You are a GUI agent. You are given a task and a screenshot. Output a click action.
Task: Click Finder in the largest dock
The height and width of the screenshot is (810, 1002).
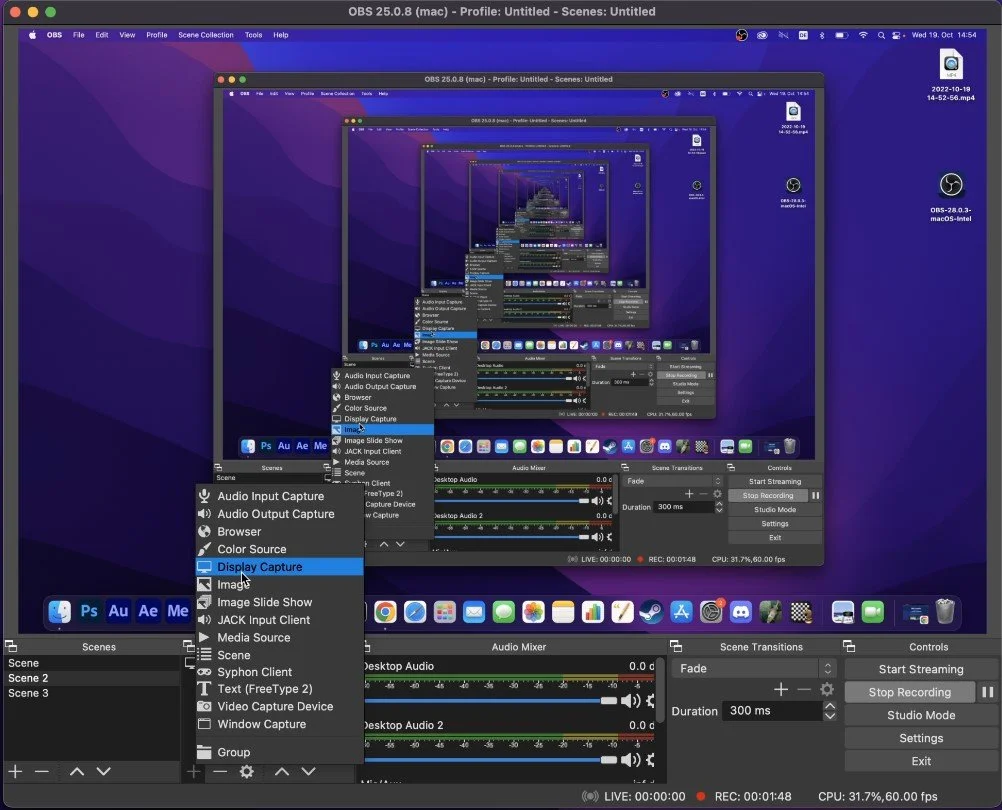tap(59, 611)
